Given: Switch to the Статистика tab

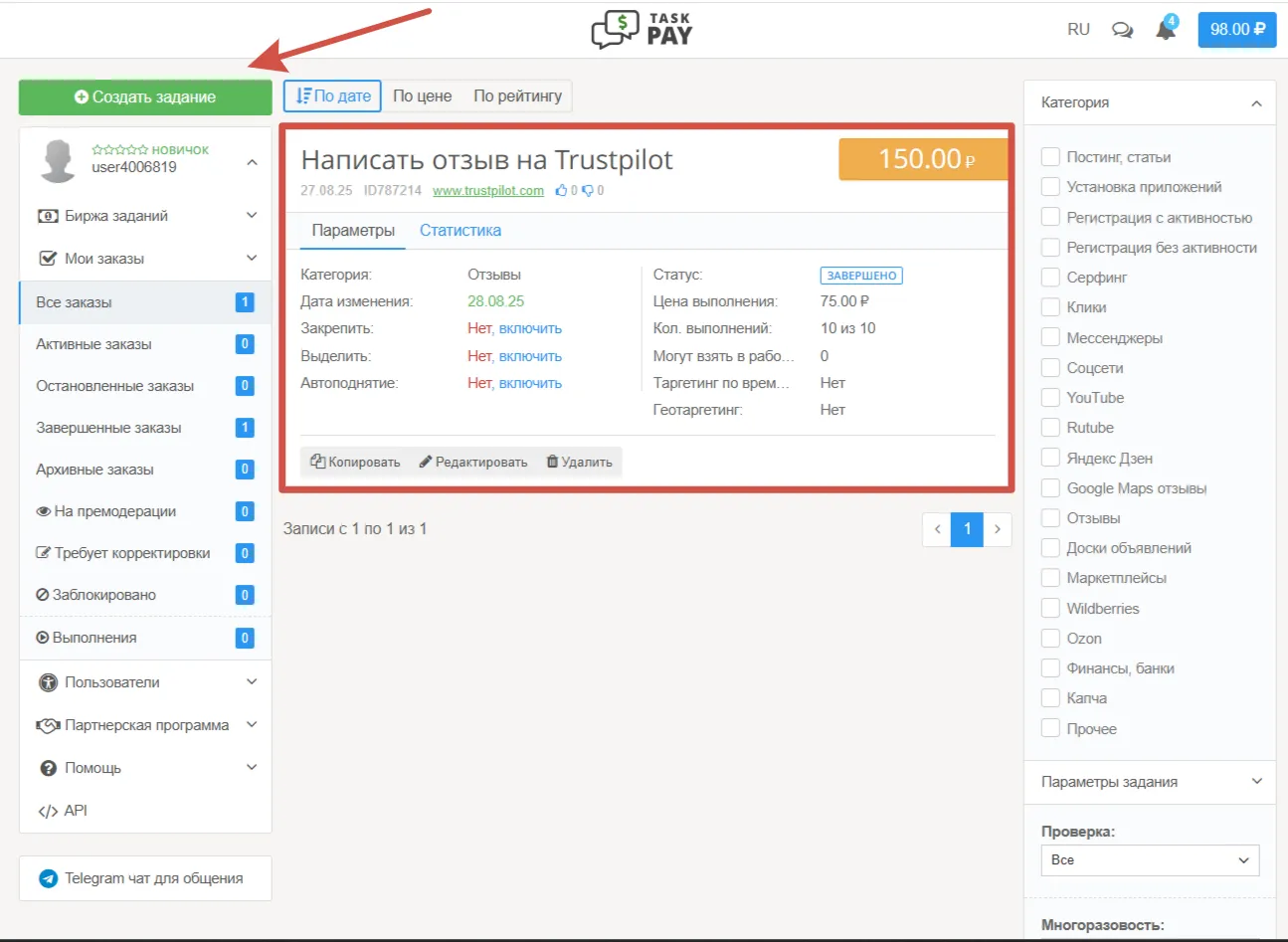Looking at the screenshot, I should tap(460, 230).
